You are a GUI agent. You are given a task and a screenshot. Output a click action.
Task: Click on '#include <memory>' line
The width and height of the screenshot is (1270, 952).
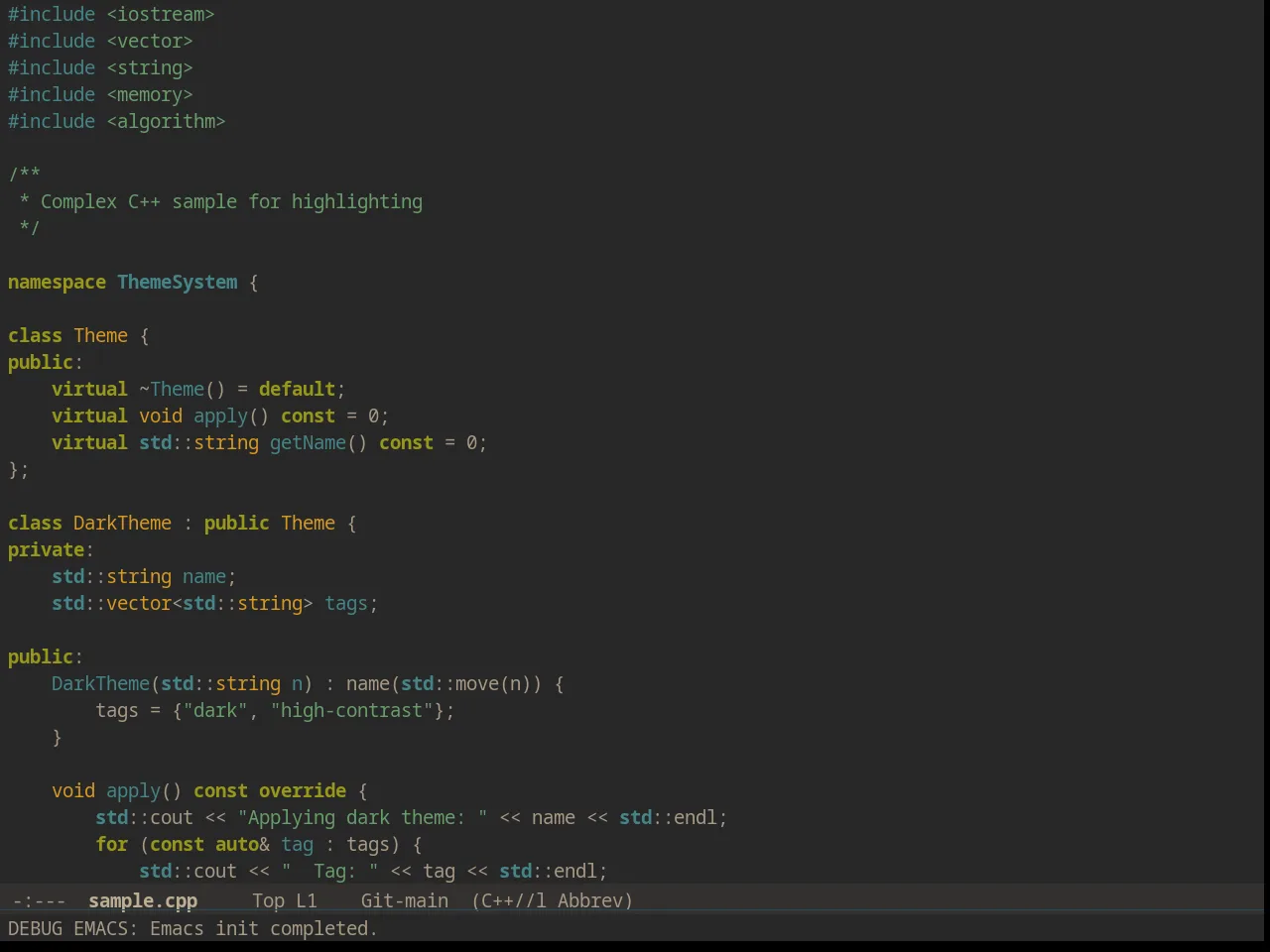click(100, 94)
